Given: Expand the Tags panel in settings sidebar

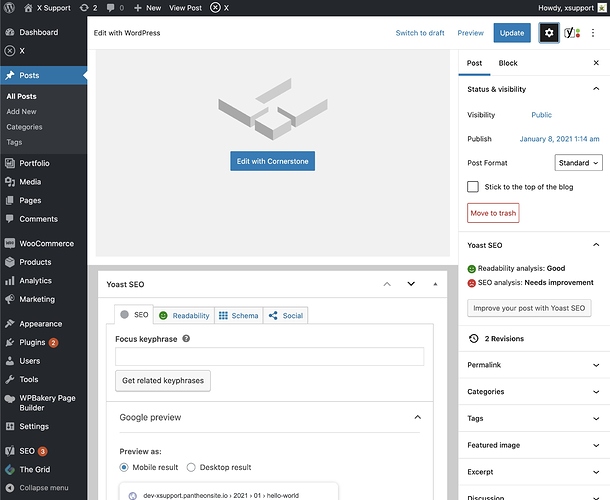Looking at the screenshot, I should (x=534, y=418).
